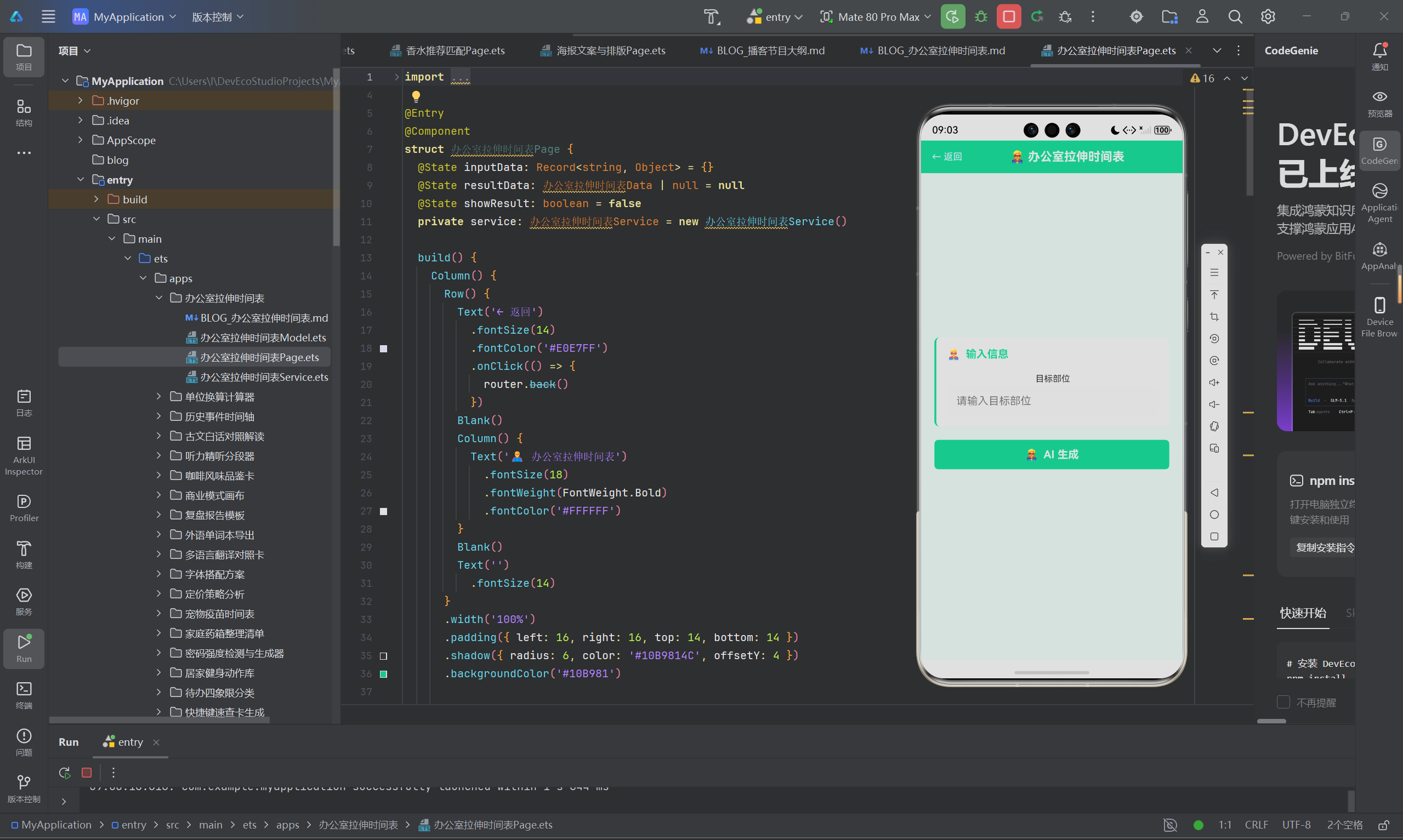Open the Notifications bell panel
The image size is (1403, 840).
point(1379,56)
